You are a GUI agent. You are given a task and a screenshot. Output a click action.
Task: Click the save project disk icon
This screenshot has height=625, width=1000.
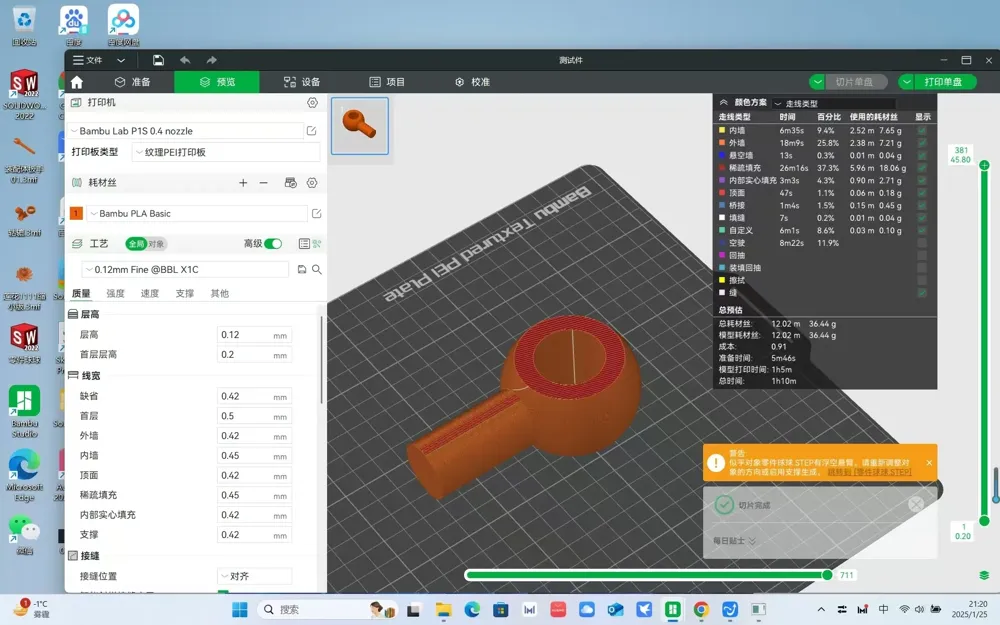pyautogui.click(x=158, y=60)
